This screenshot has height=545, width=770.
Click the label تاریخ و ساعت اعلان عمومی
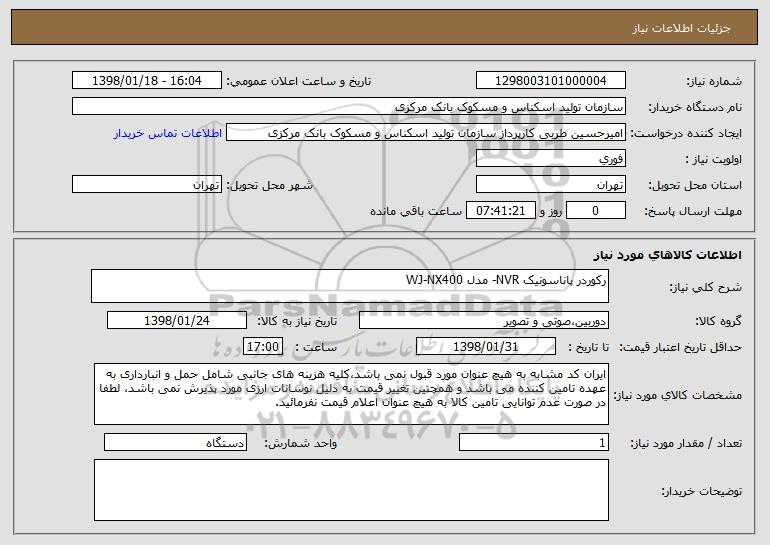tap(299, 82)
